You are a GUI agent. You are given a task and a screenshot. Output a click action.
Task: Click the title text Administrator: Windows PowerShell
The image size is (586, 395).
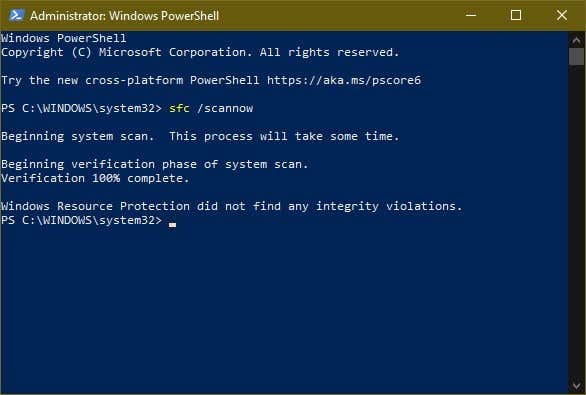click(124, 16)
